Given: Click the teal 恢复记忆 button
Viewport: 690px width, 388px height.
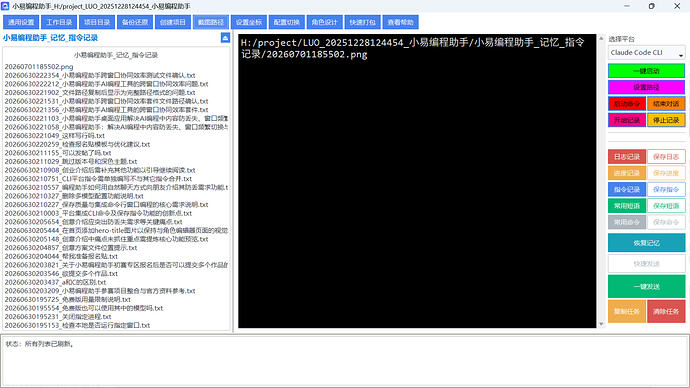Looking at the screenshot, I should [x=646, y=243].
